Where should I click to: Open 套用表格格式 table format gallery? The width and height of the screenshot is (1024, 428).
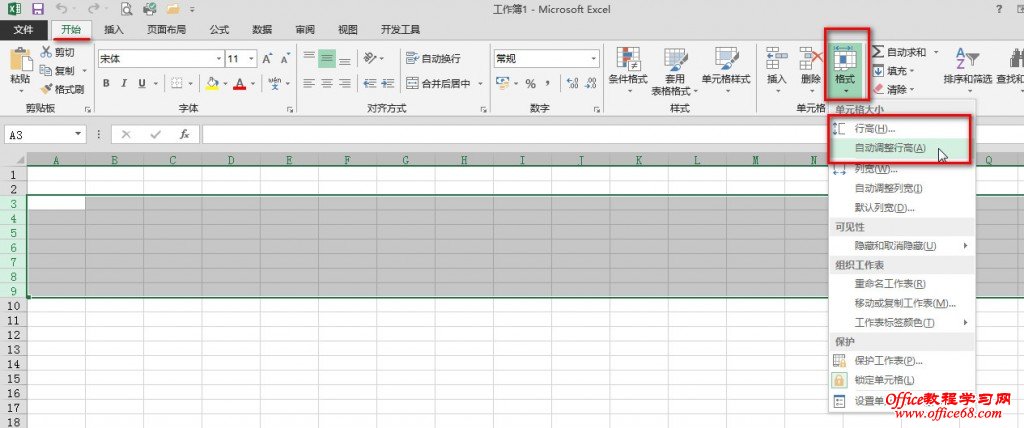click(x=675, y=71)
